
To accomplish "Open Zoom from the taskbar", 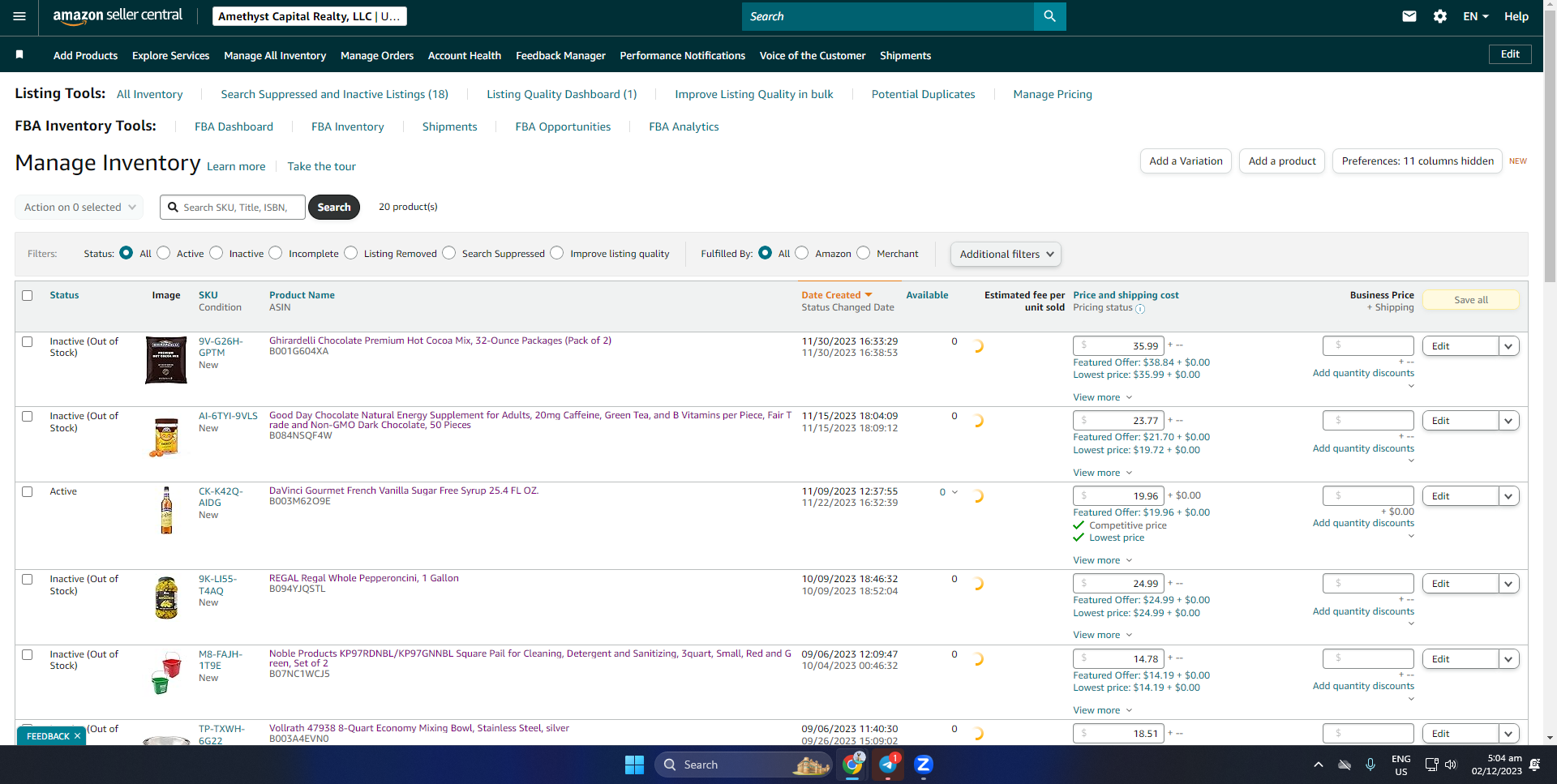I will click(x=923, y=765).
